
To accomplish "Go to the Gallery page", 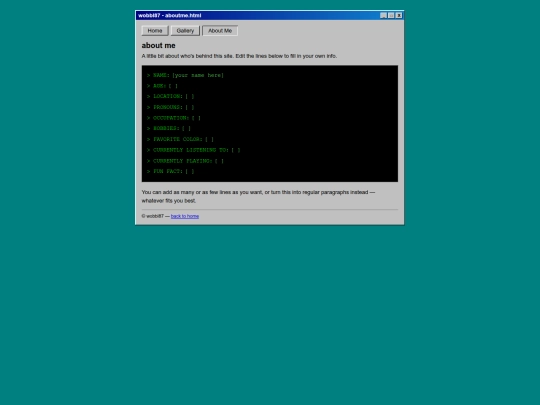I will 185,31.
